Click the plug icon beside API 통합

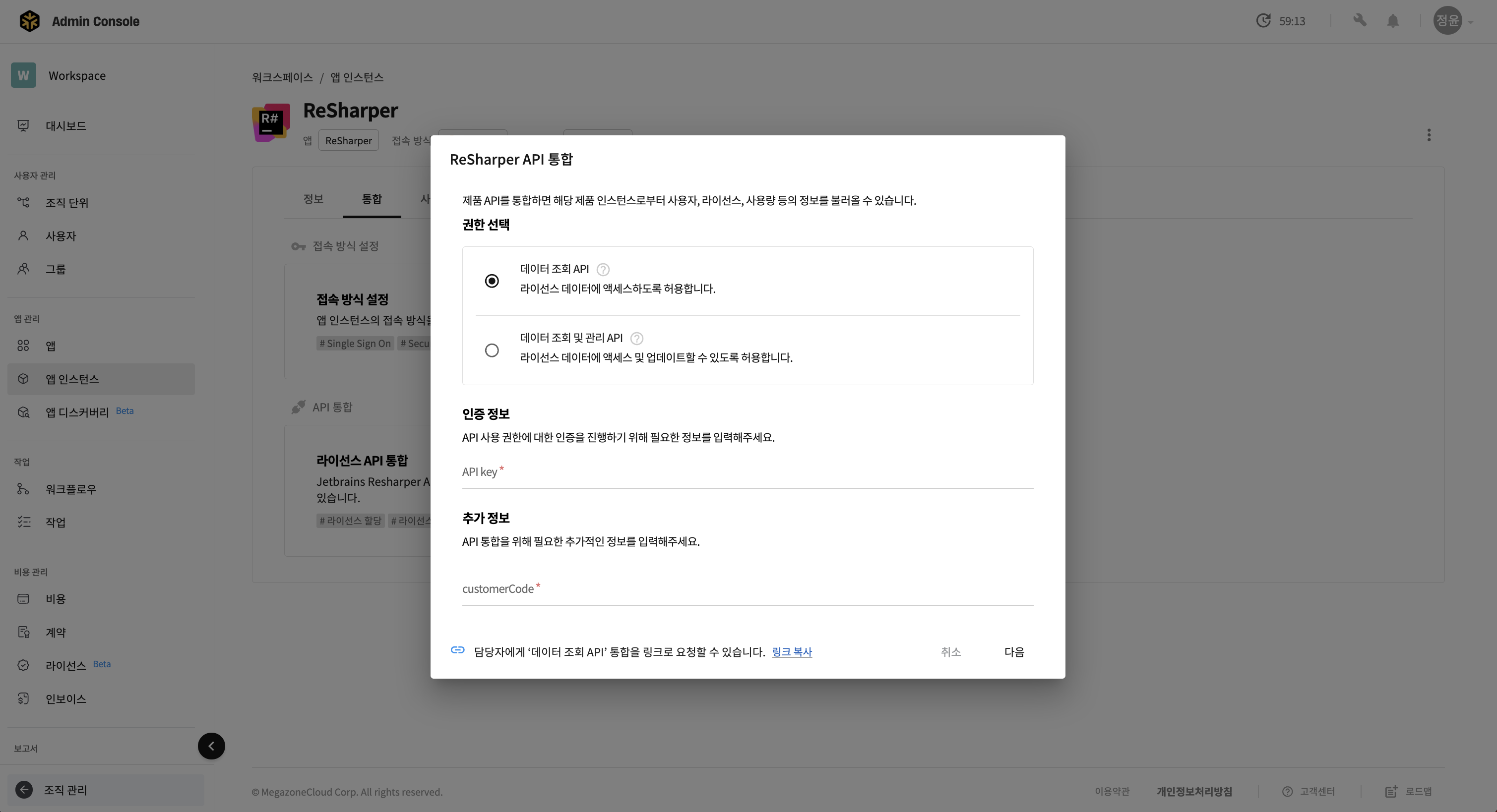298,407
